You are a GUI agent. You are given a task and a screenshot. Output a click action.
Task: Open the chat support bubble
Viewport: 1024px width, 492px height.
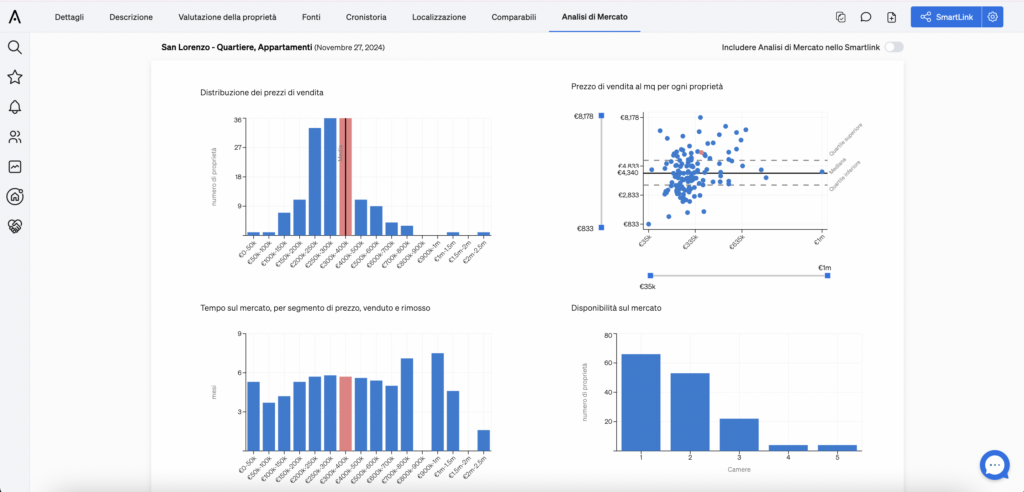point(995,465)
